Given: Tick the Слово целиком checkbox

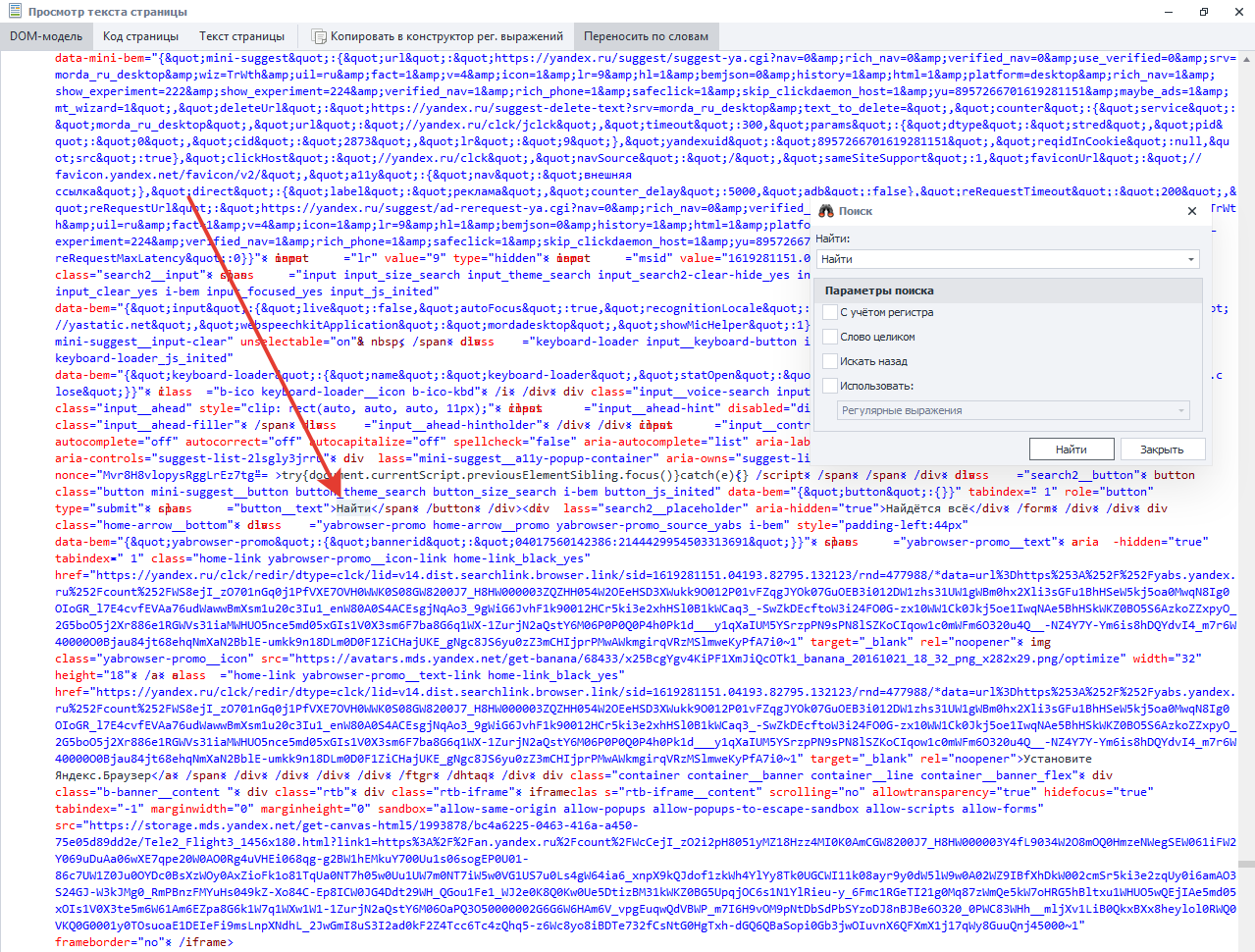Looking at the screenshot, I should point(830,337).
